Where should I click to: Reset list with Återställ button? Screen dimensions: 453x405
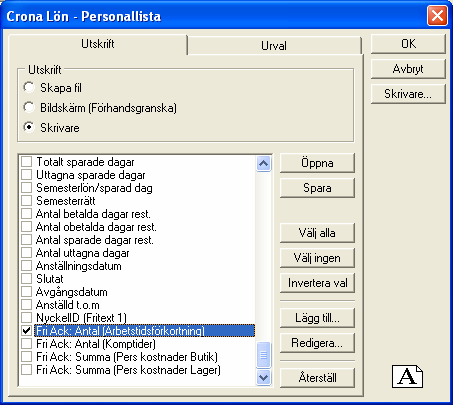point(317,378)
